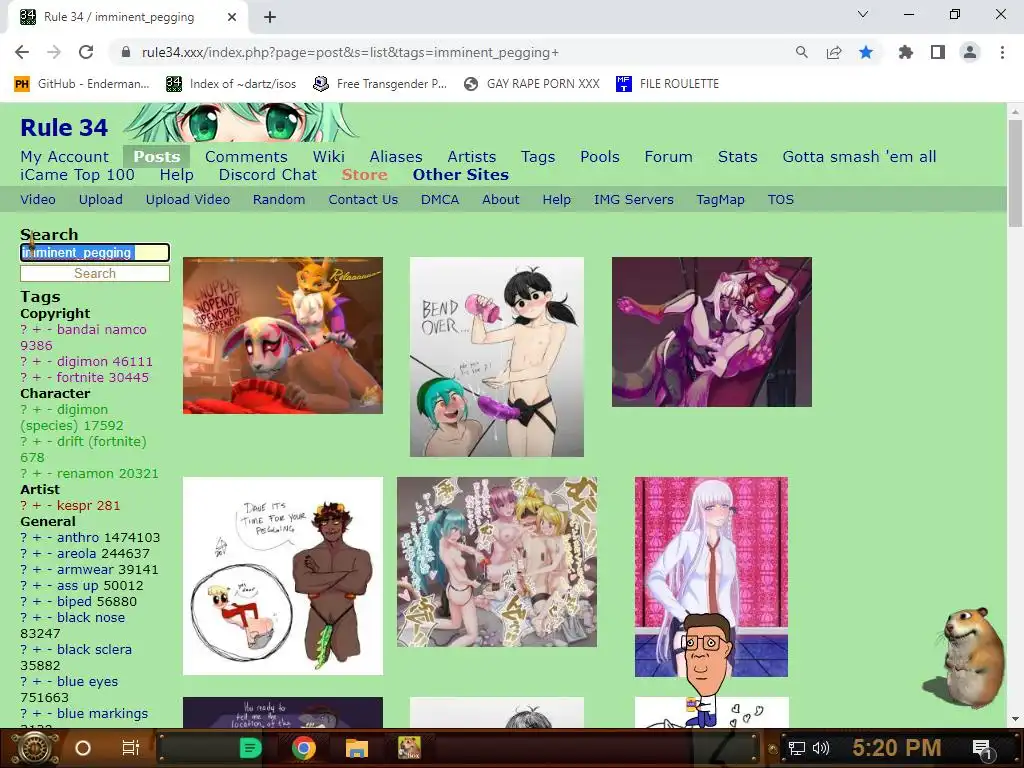Open the DMCA link
The width and height of the screenshot is (1024, 768).
click(440, 200)
